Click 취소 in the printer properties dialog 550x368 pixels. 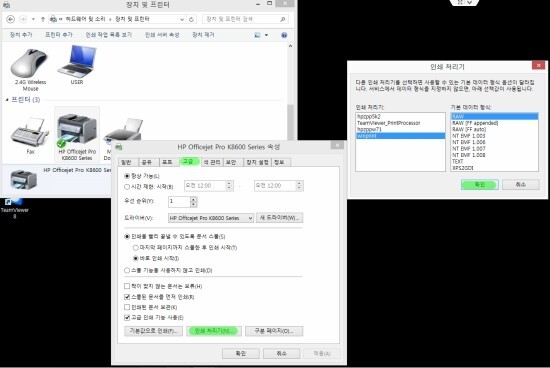[x=281, y=353]
